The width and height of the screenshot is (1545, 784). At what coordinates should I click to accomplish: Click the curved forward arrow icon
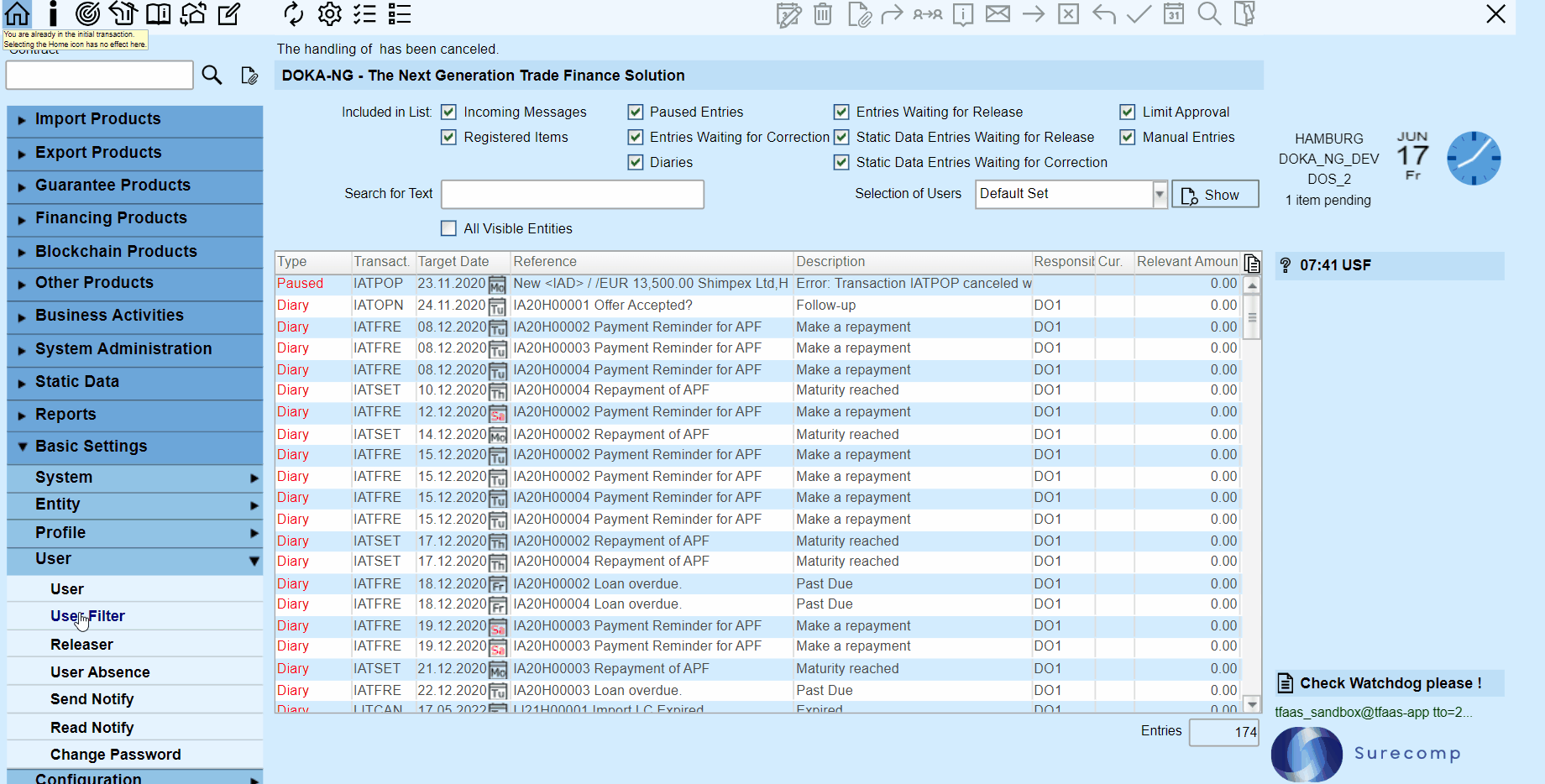892,13
